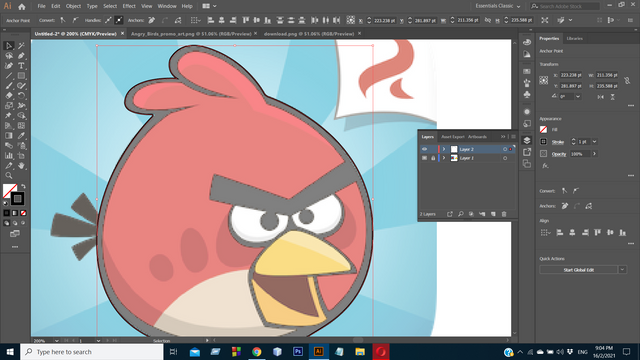Switch to the Libraries tab
This screenshot has width=640, height=360.
point(575,38)
